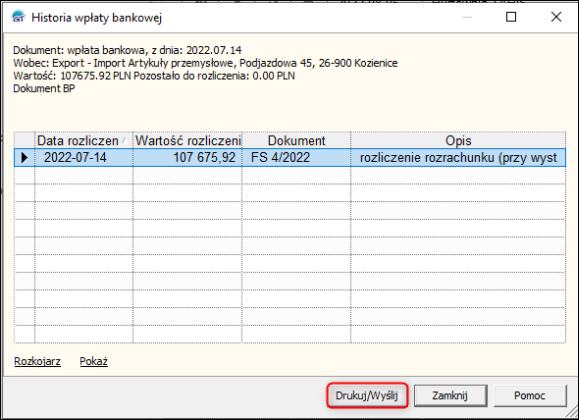579x420 pixels.
Task: Close the window using the X icon
Action: [x=556, y=17]
